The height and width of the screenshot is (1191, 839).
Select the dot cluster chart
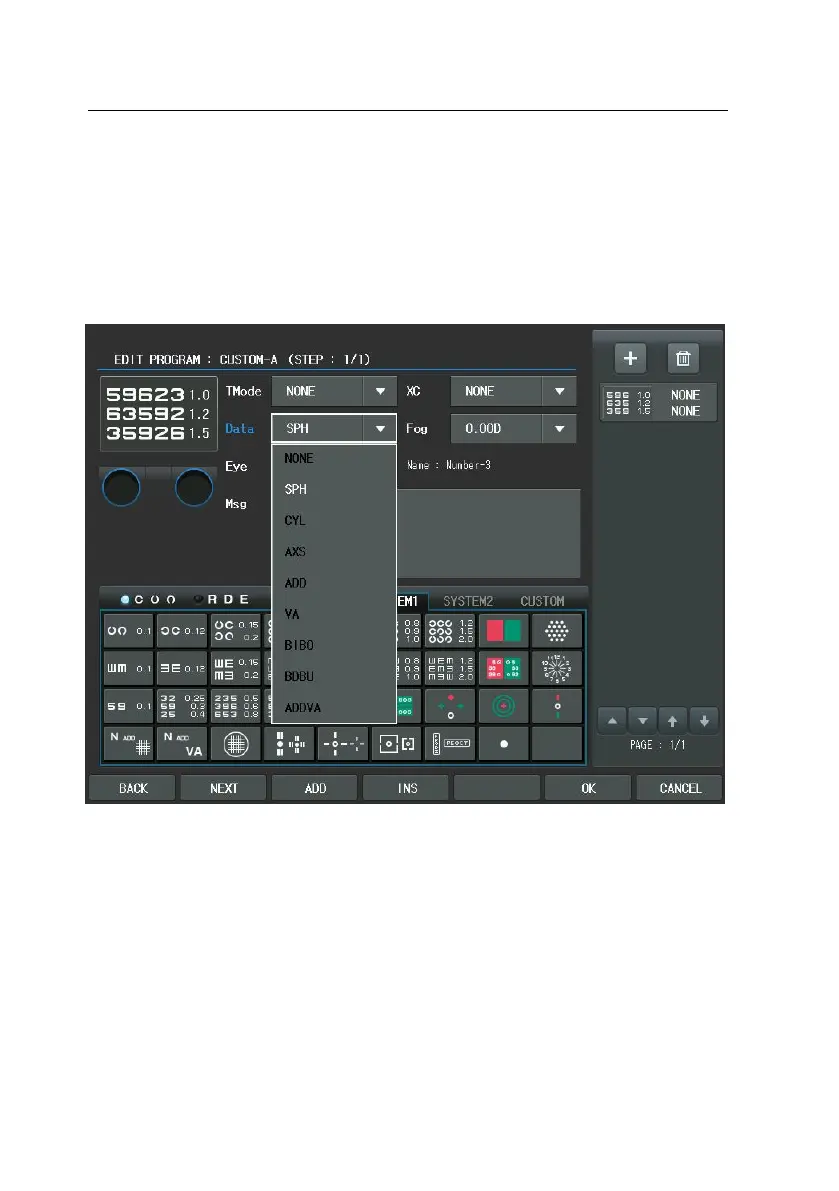click(x=557, y=631)
